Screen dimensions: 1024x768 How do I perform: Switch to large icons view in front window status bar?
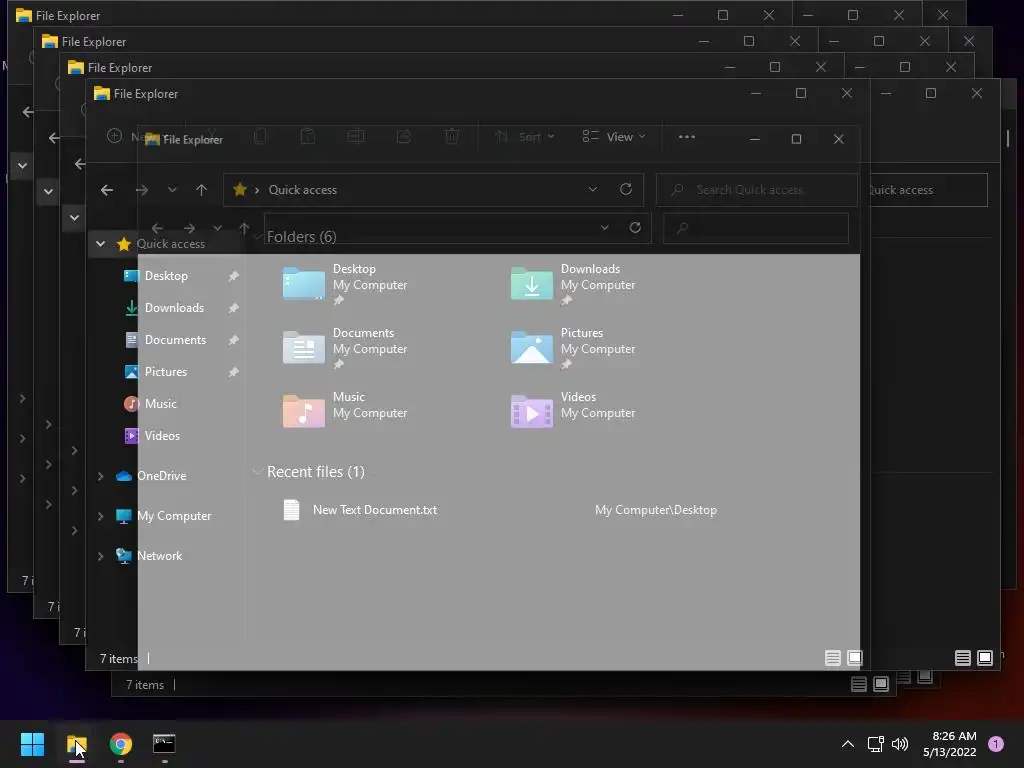pos(855,658)
